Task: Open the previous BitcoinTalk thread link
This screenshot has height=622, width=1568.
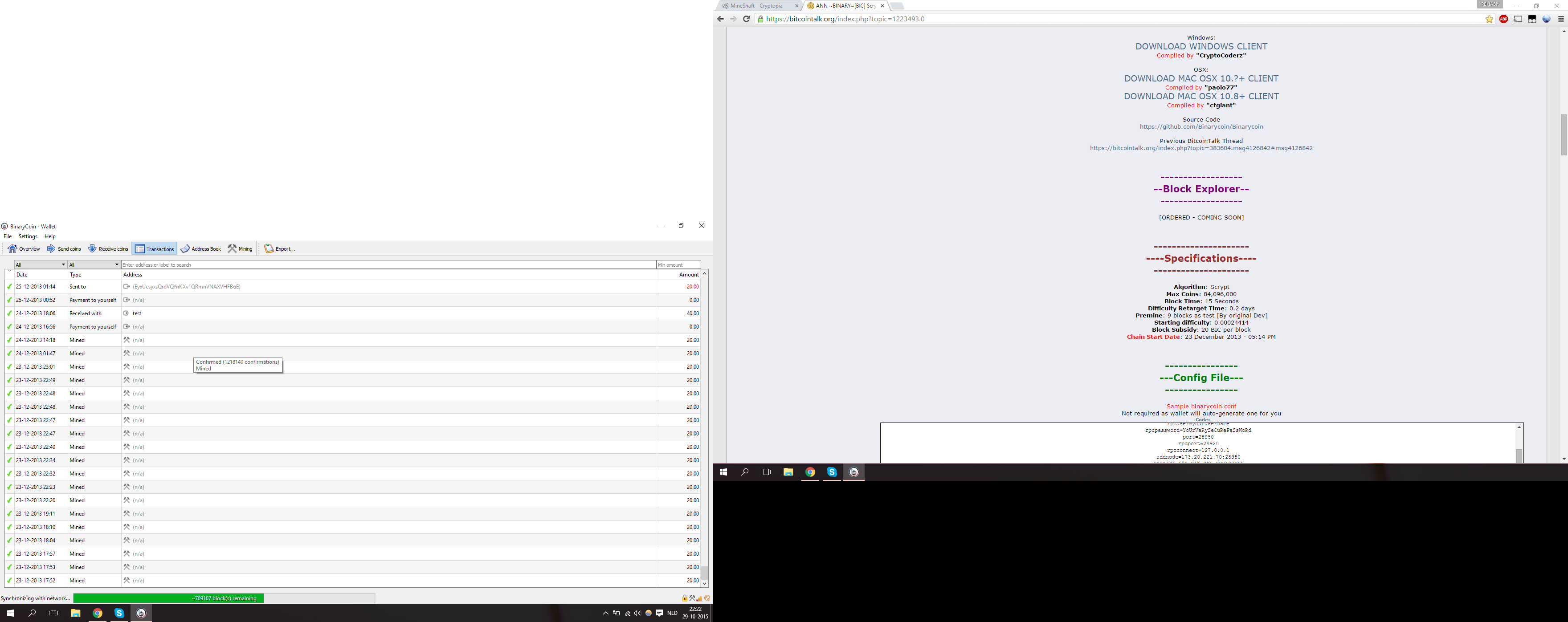Action: (x=1201, y=149)
